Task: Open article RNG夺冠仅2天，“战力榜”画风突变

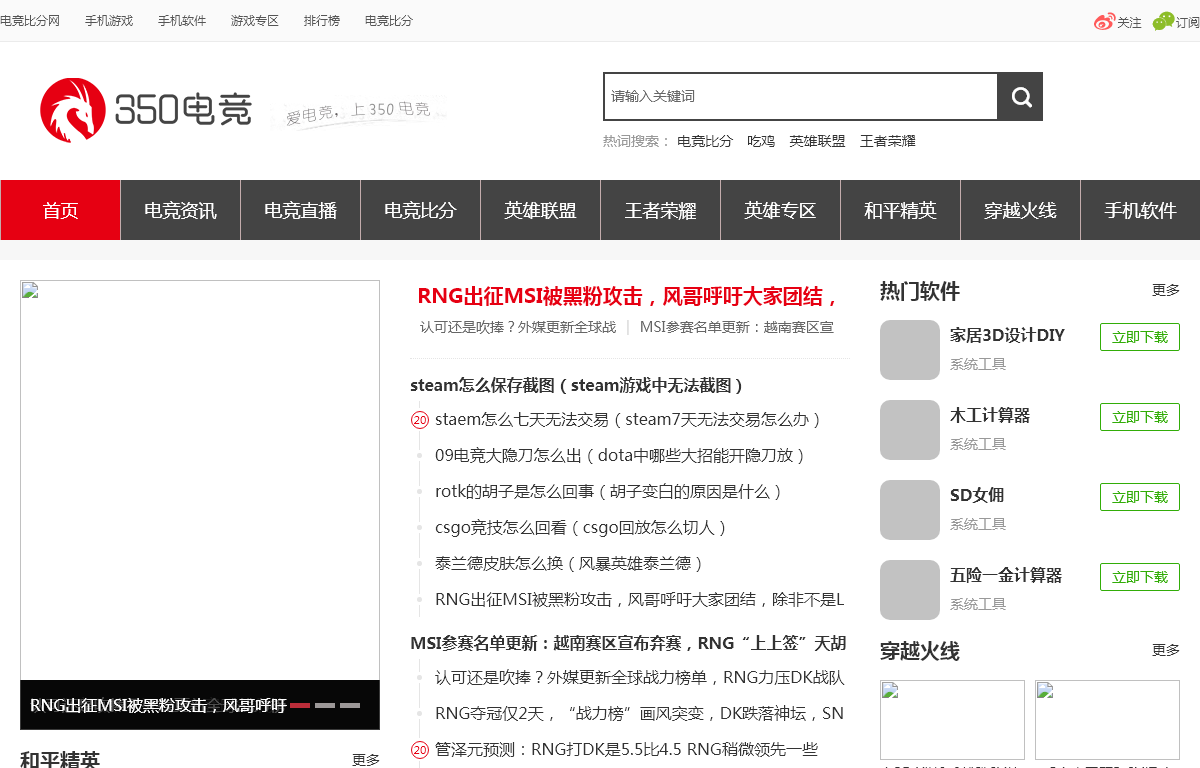Action: [640, 713]
